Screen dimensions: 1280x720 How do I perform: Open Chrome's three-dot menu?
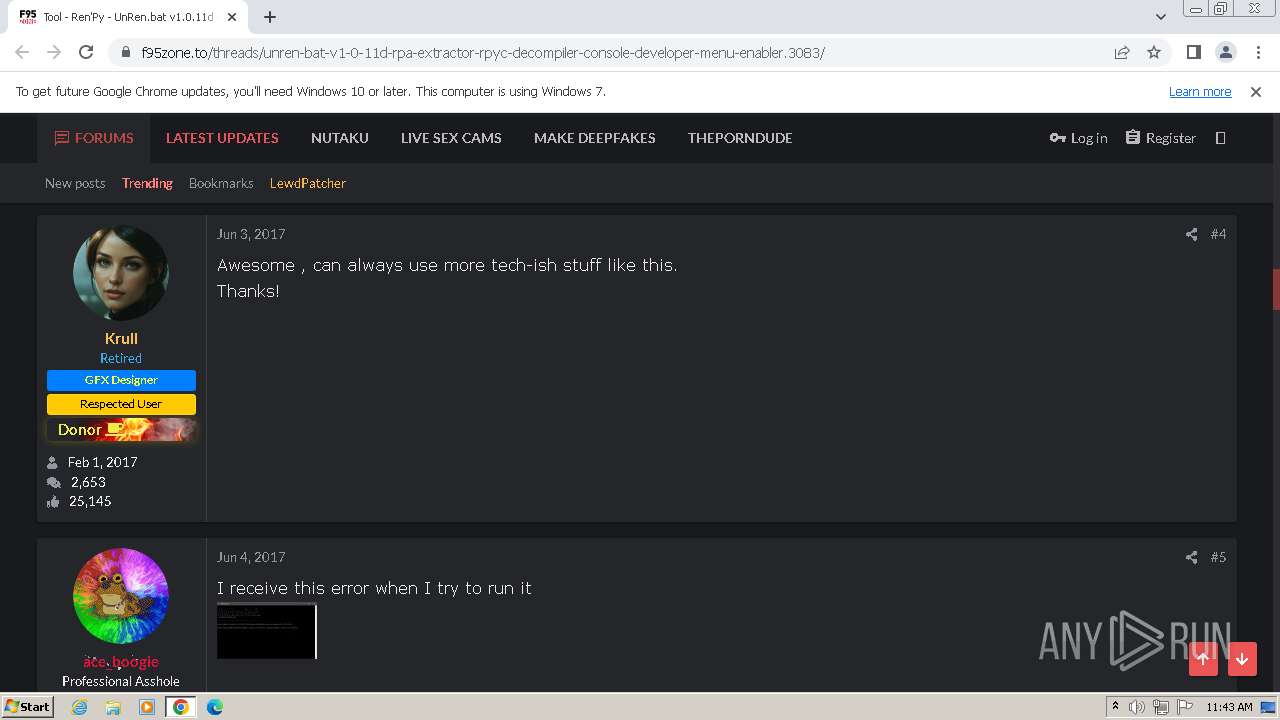pos(1257,52)
